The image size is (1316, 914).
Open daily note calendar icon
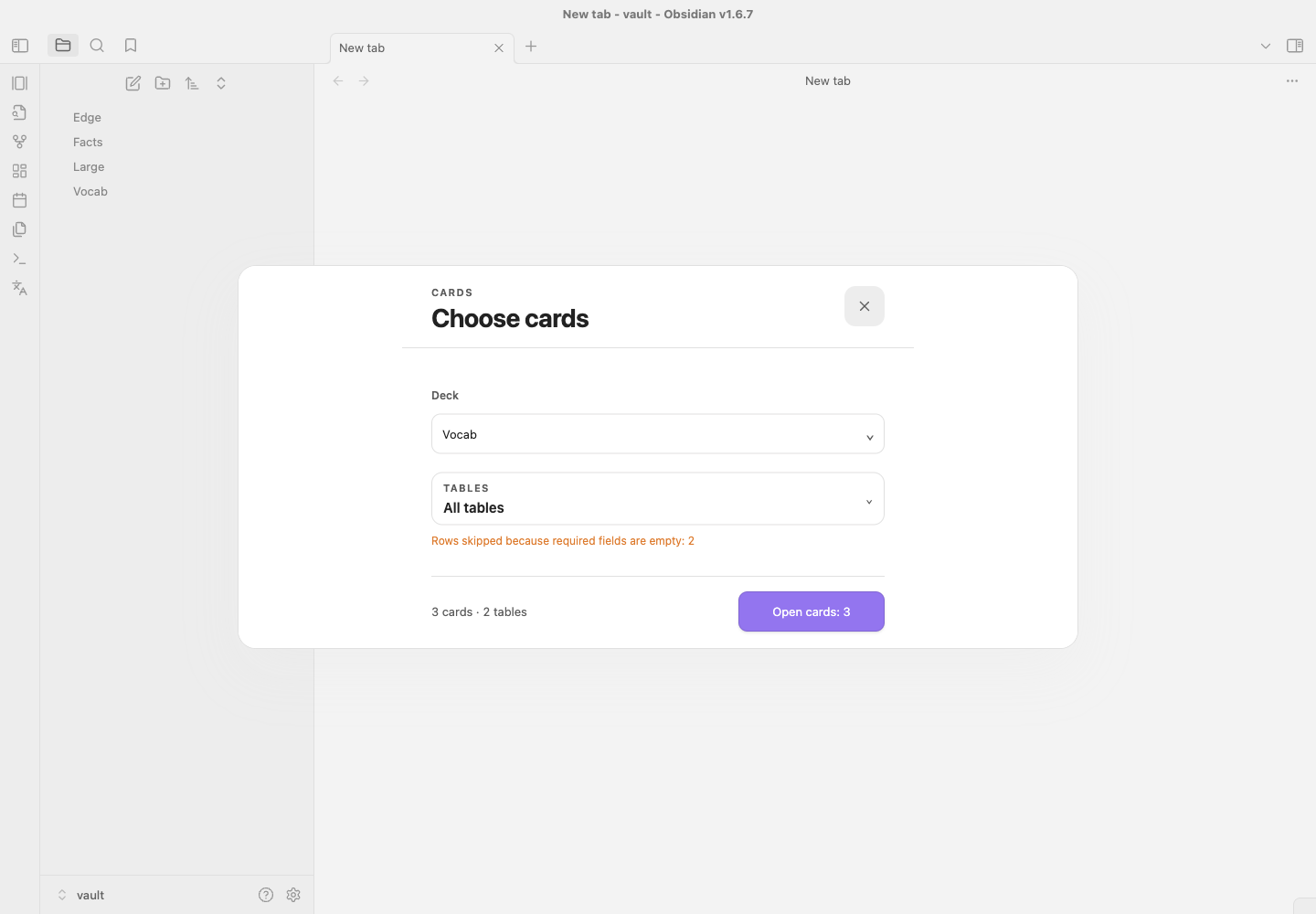click(x=19, y=200)
